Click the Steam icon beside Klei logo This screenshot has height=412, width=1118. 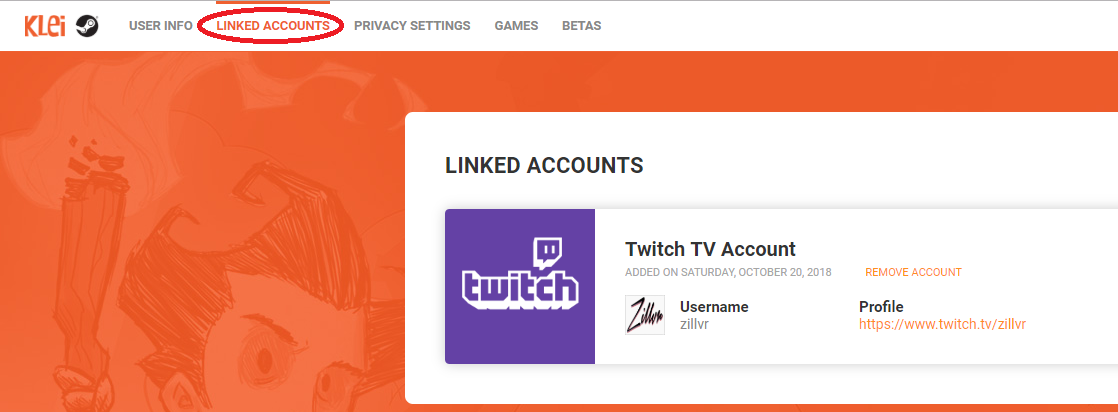coord(86,26)
